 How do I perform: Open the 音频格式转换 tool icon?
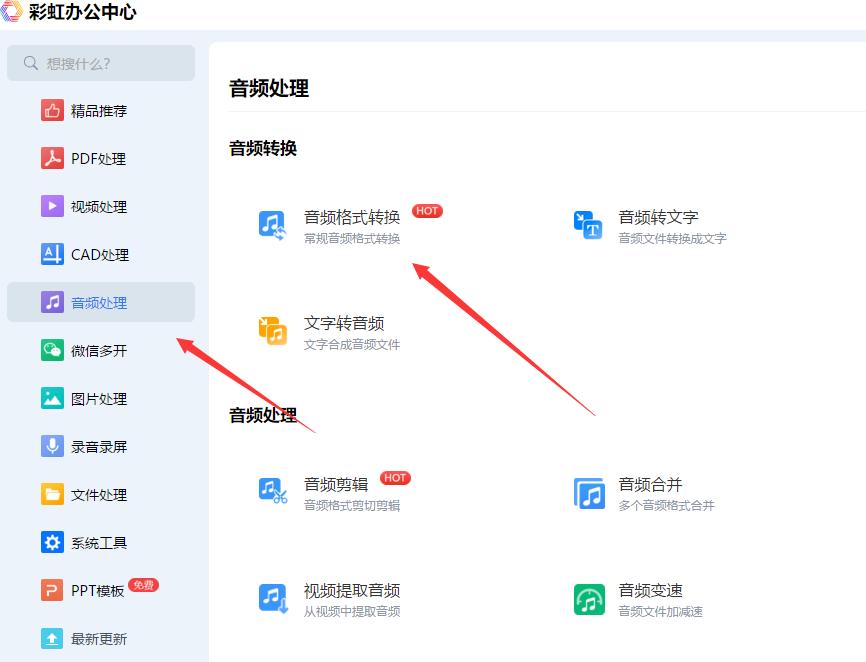(273, 222)
